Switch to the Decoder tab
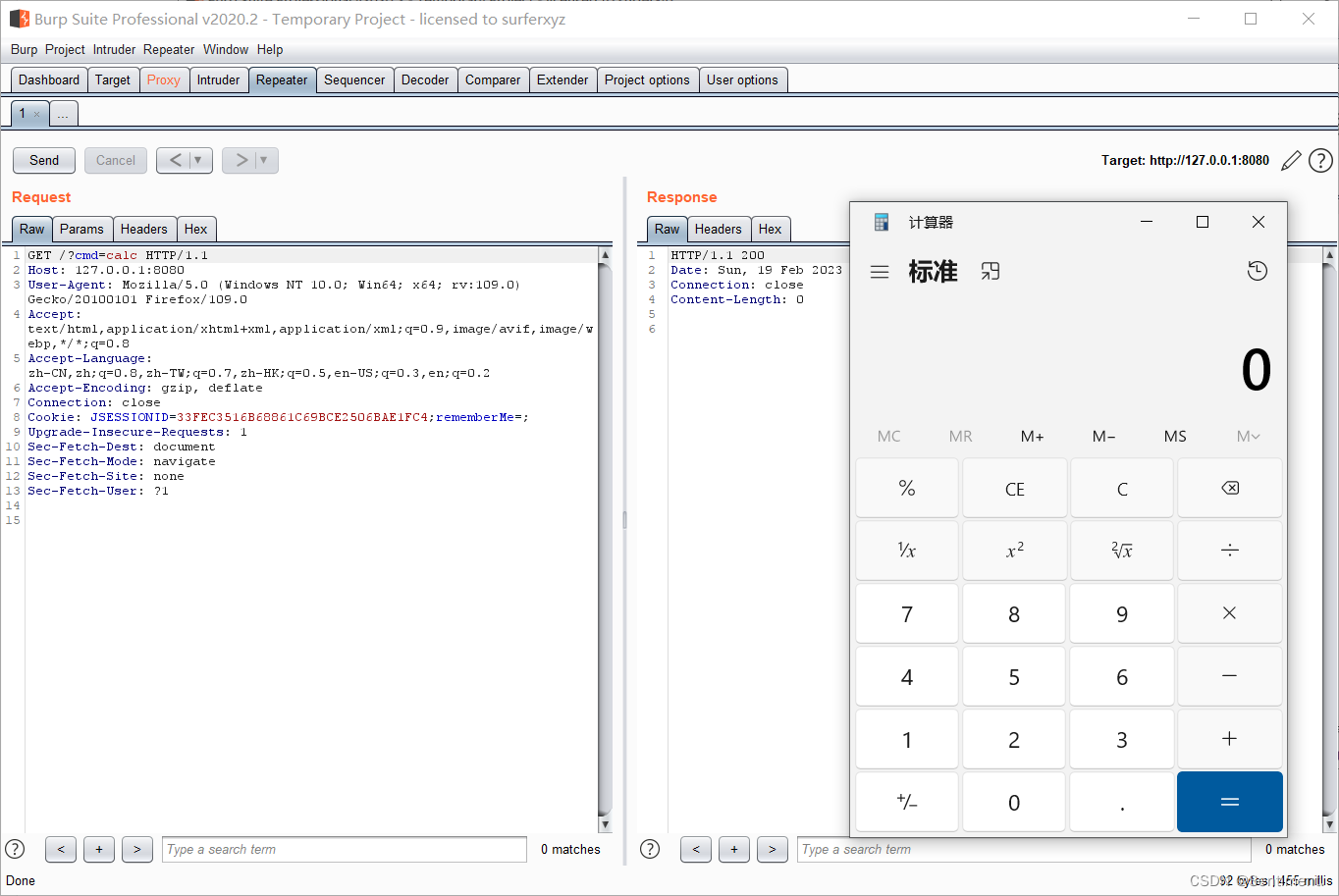 [x=425, y=80]
